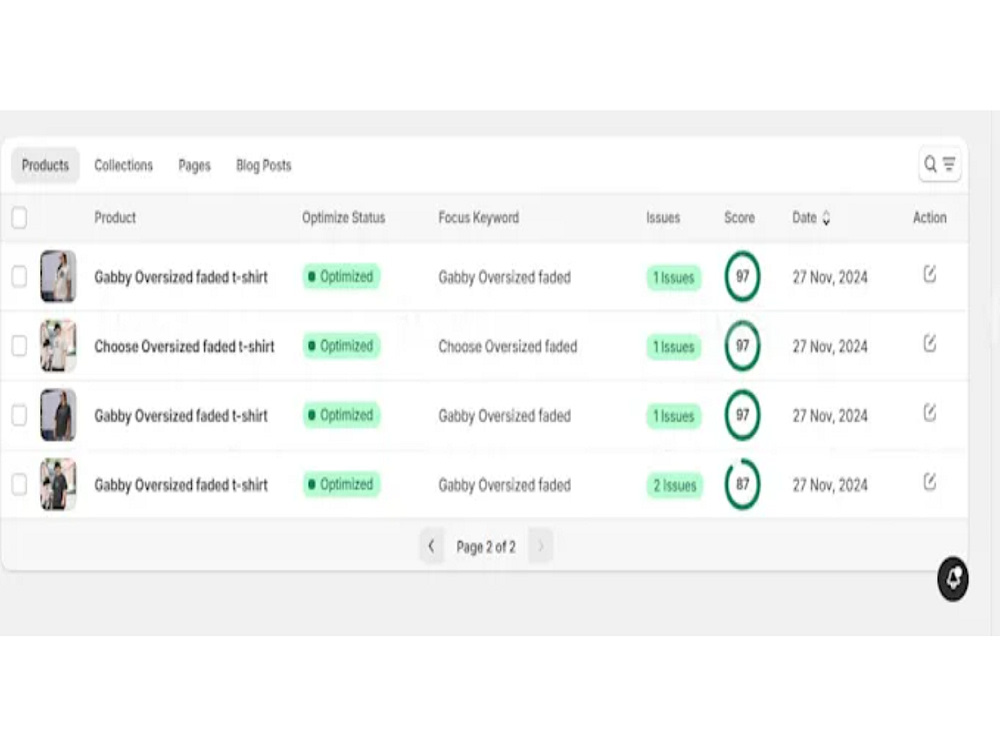Click the Product column header
The width and height of the screenshot is (1000, 750).
pos(115,217)
